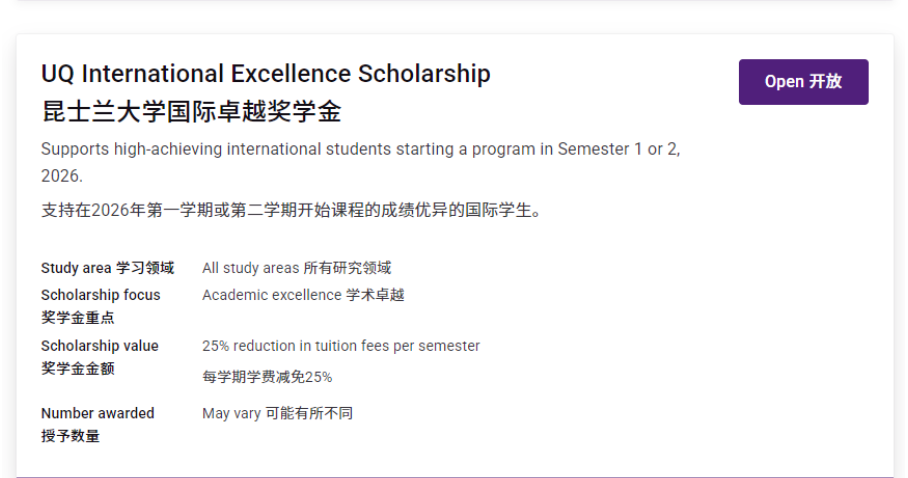The width and height of the screenshot is (908, 478).
Task: Select the Academic excellence 学术卓越 value
Action: point(303,295)
